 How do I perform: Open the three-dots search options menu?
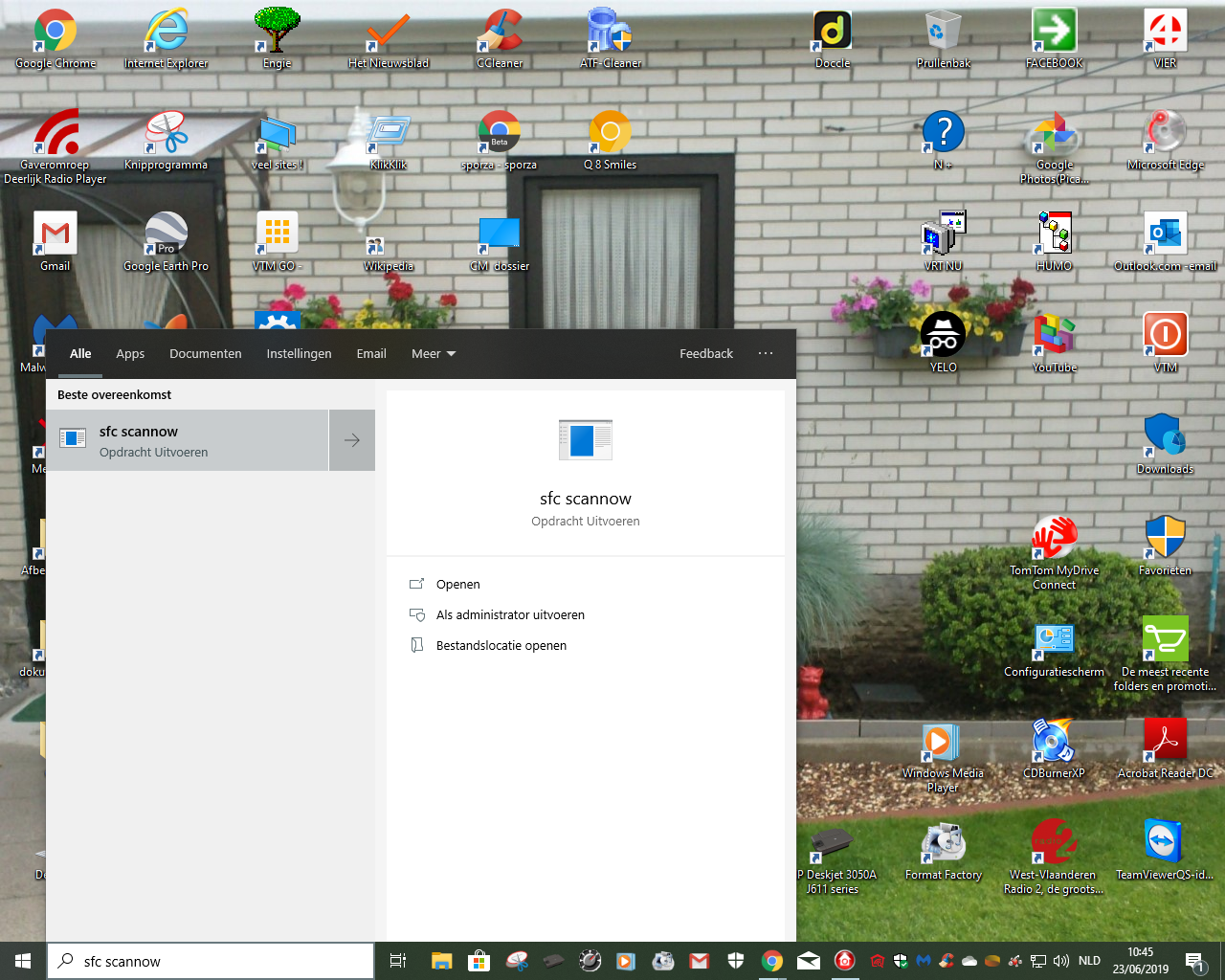tap(766, 354)
